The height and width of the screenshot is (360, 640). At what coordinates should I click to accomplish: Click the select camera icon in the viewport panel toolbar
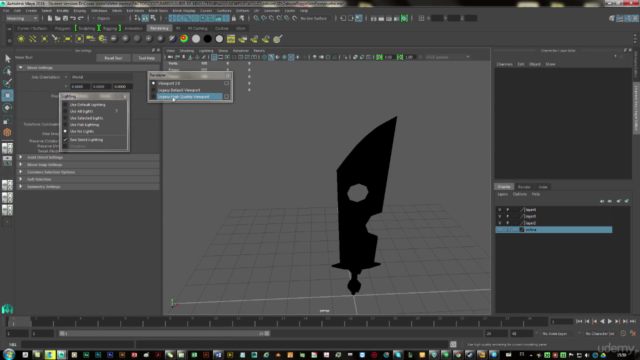coord(170,57)
